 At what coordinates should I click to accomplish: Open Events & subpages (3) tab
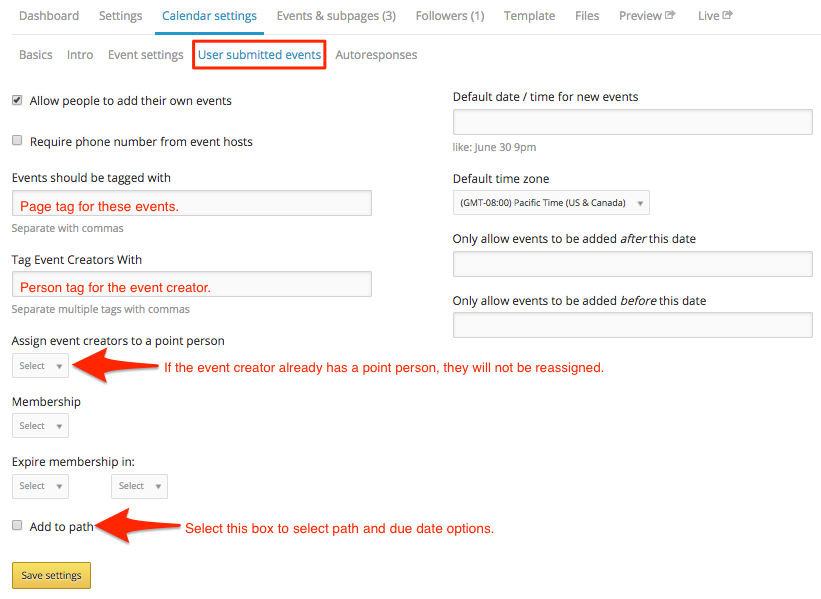pos(336,16)
